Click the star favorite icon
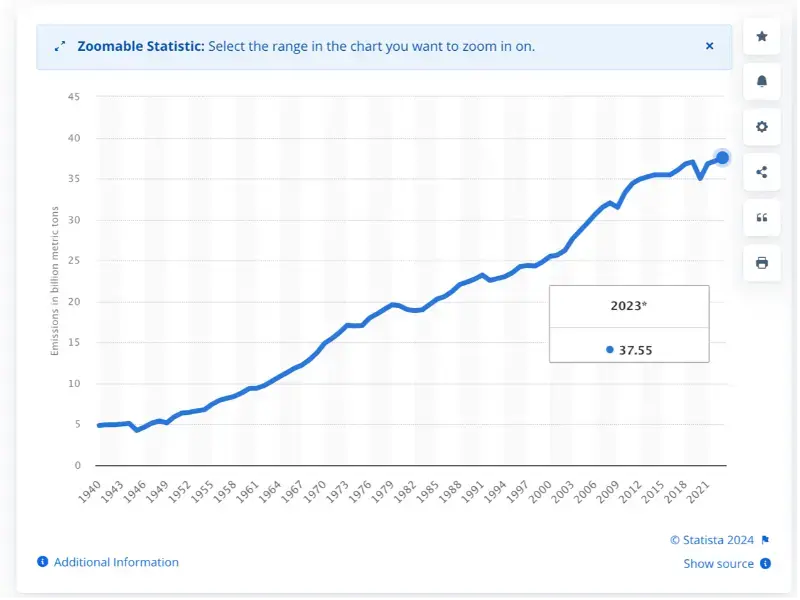Image resolution: width=800 pixels, height=600 pixels. click(x=764, y=36)
